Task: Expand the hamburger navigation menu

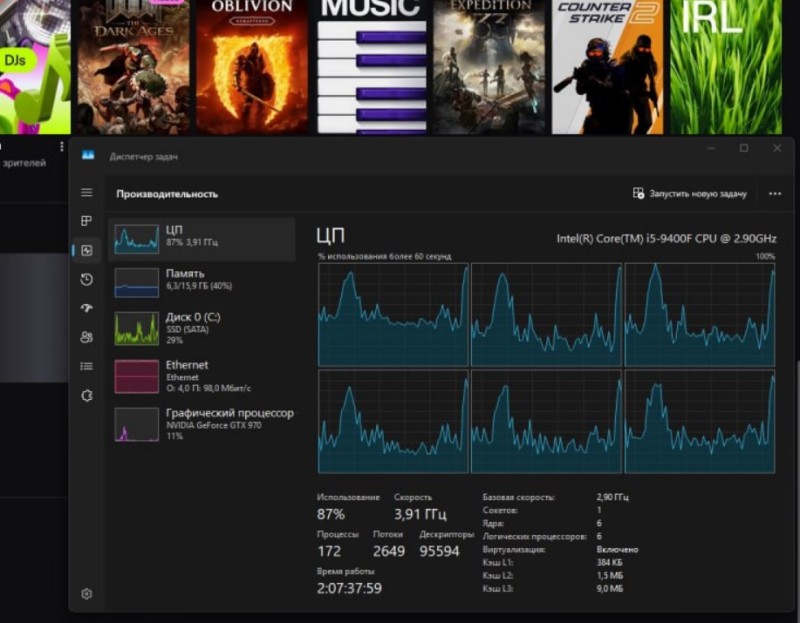Action: [87, 192]
